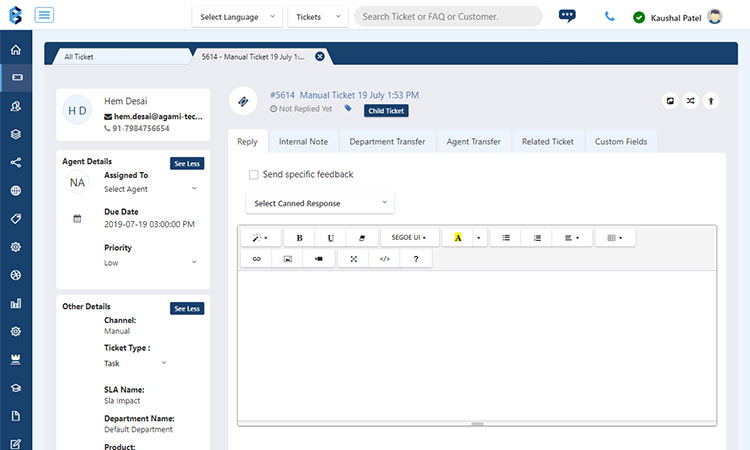Image resolution: width=750 pixels, height=450 pixels.
Task: Open the Home icon in the sidebar
Action: click(16, 50)
